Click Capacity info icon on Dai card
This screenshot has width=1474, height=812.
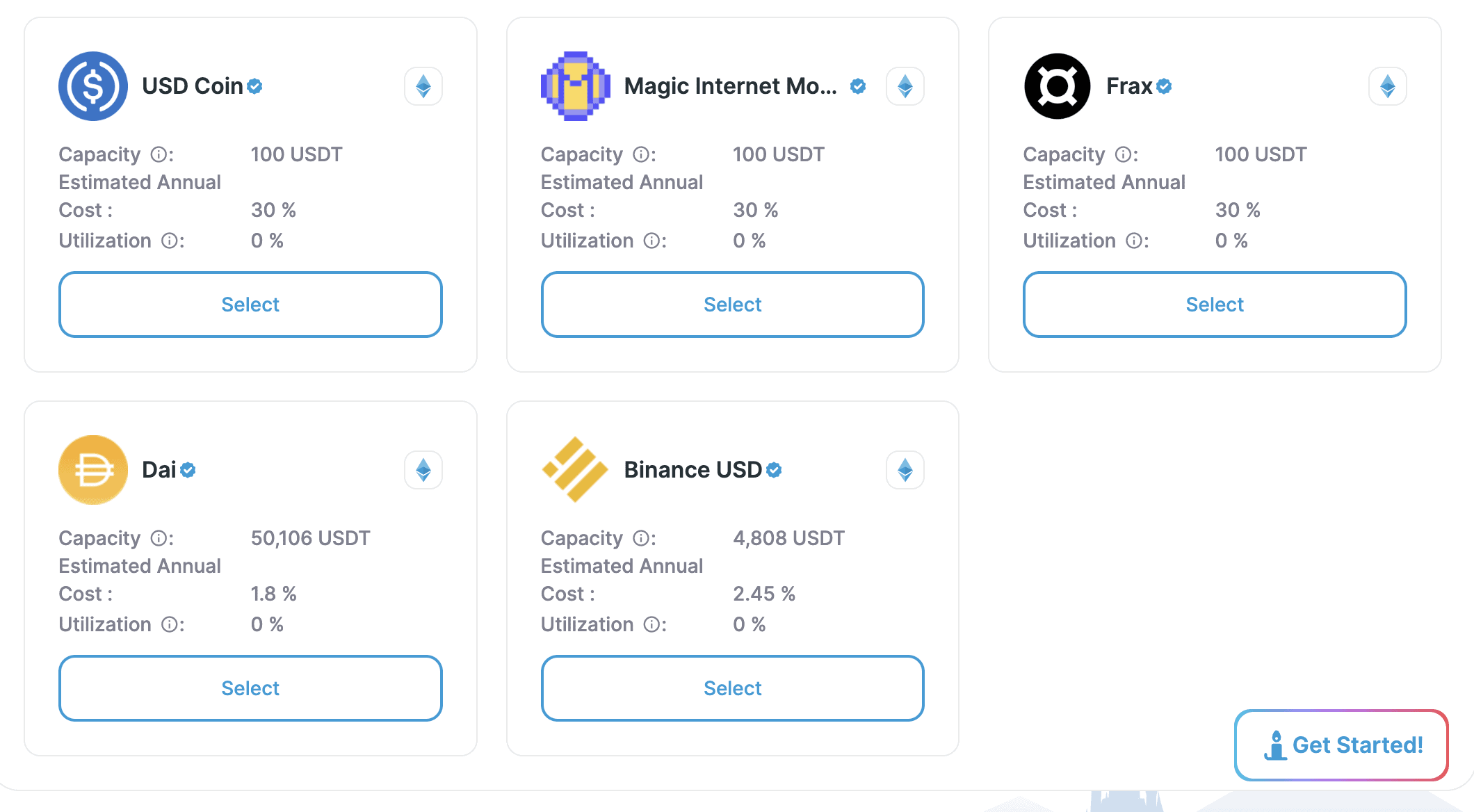159,538
